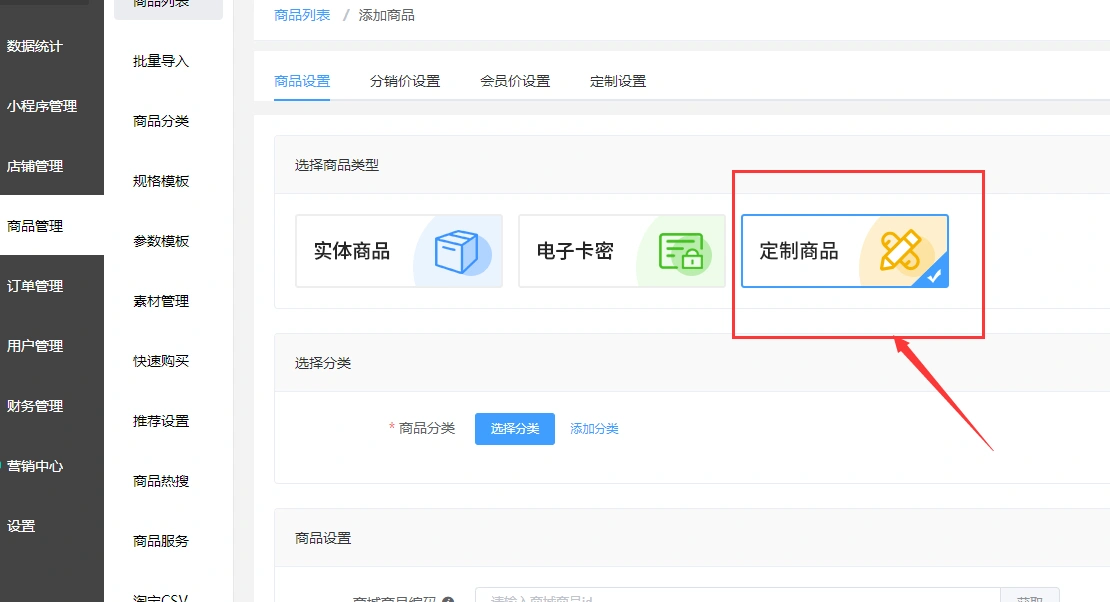Open 数据统计 in the left sidebar

pos(35,46)
